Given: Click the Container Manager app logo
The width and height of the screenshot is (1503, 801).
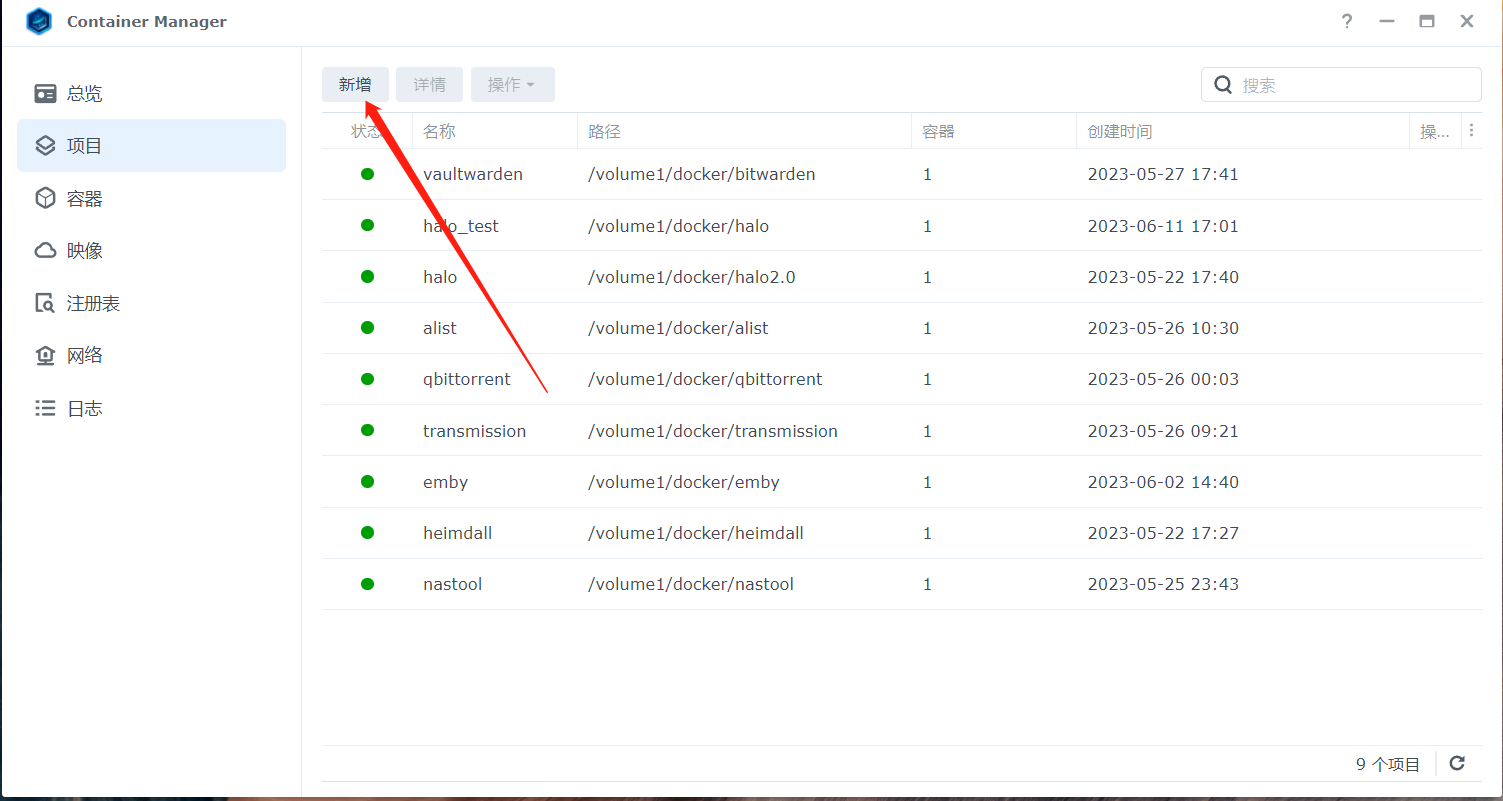Looking at the screenshot, I should (38, 21).
